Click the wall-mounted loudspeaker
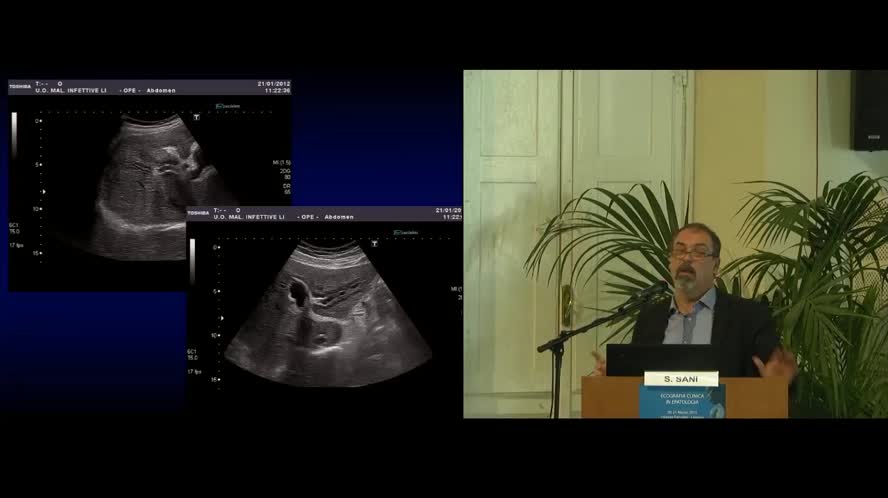 pyautogui.click(x=869, y=110)
